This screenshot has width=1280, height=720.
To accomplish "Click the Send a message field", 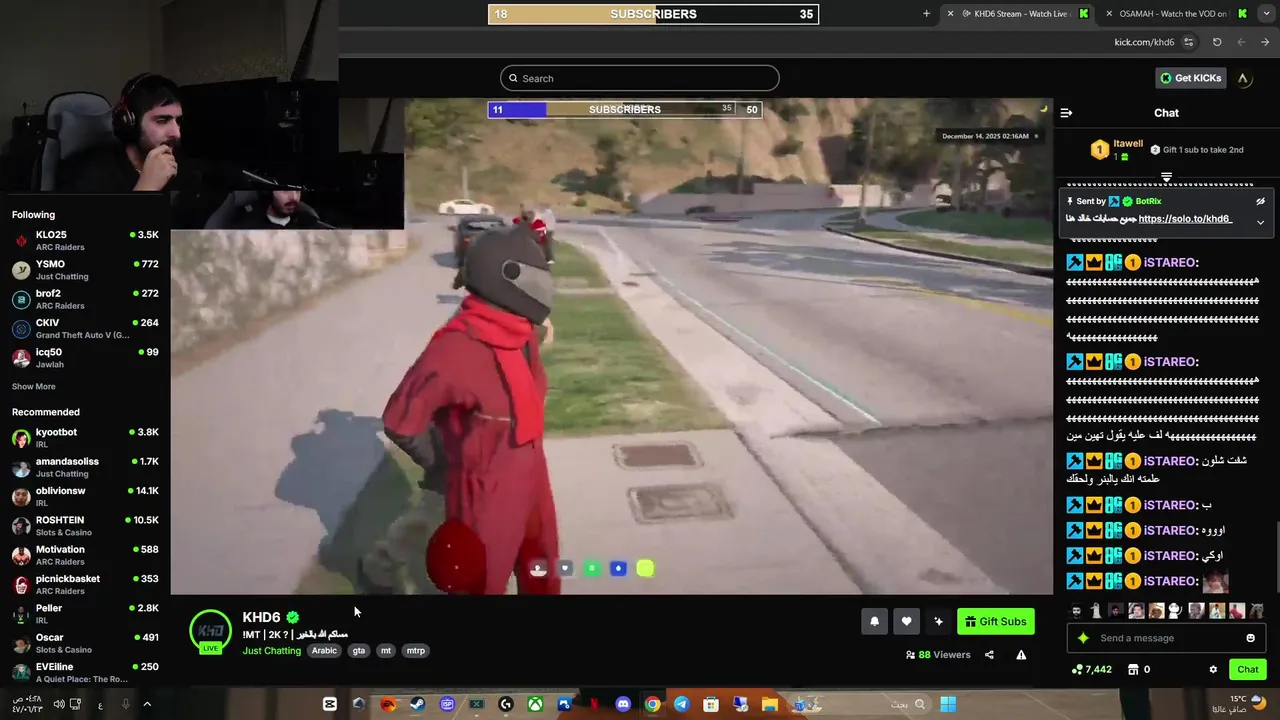I will click(x=1165, y=638).
